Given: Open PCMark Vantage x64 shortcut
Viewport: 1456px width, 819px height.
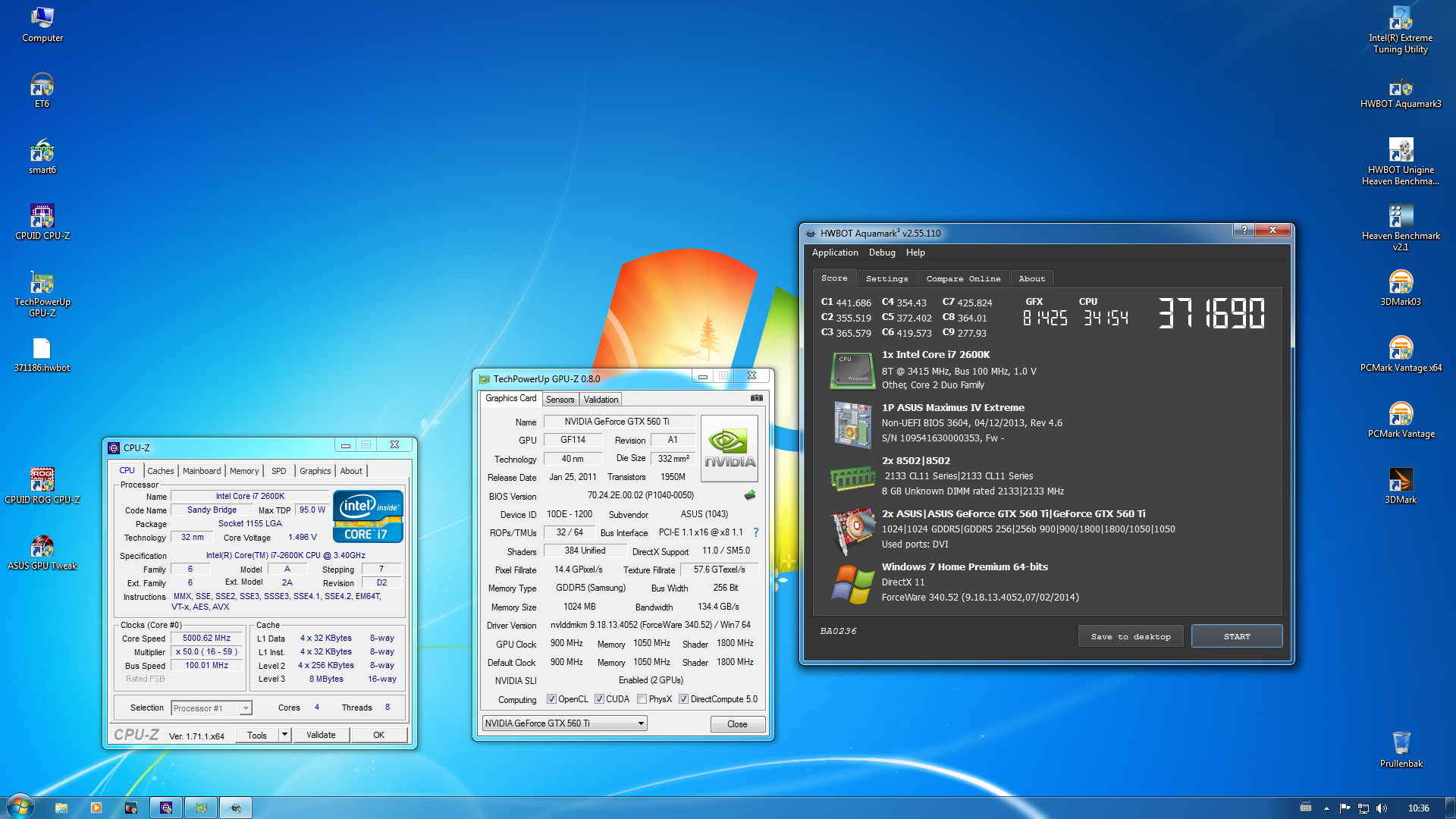Looking at the screenshot, I should [1401, 354].
